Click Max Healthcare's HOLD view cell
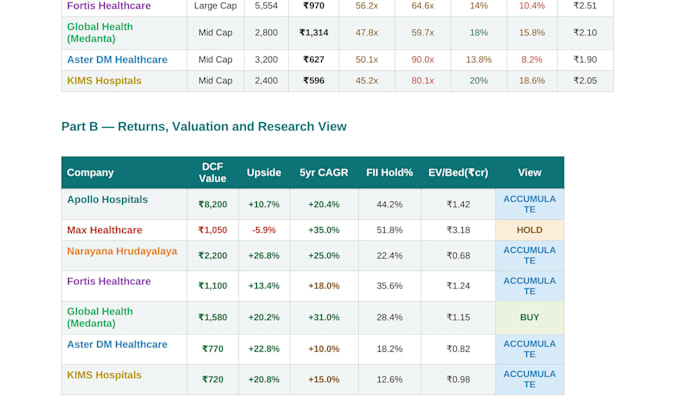This screenshot has width=680, height=409. (530, 230)
